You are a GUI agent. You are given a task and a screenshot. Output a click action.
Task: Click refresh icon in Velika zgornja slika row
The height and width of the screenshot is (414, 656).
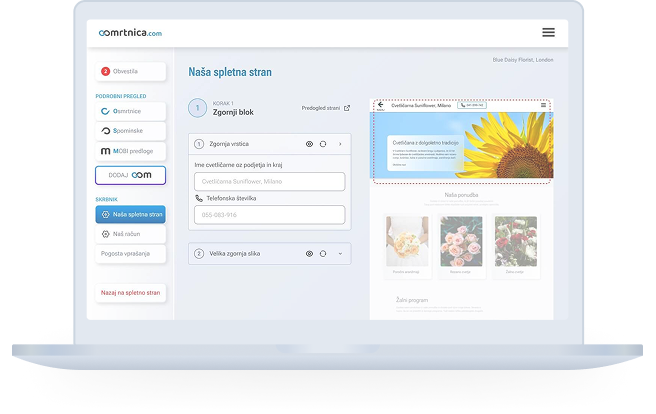323,254
